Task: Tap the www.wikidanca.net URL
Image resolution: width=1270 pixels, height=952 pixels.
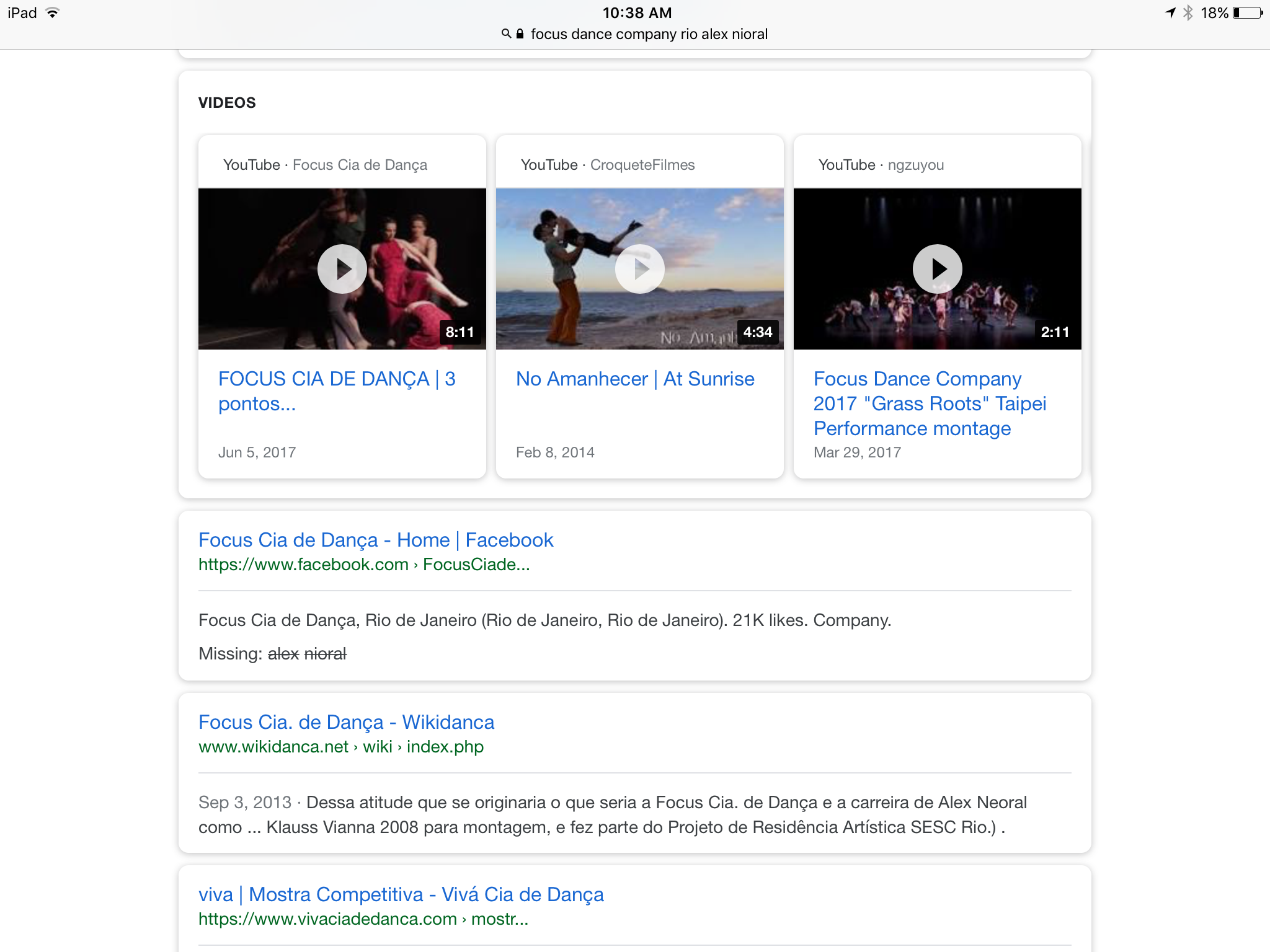Action: (x=341, y=747)
